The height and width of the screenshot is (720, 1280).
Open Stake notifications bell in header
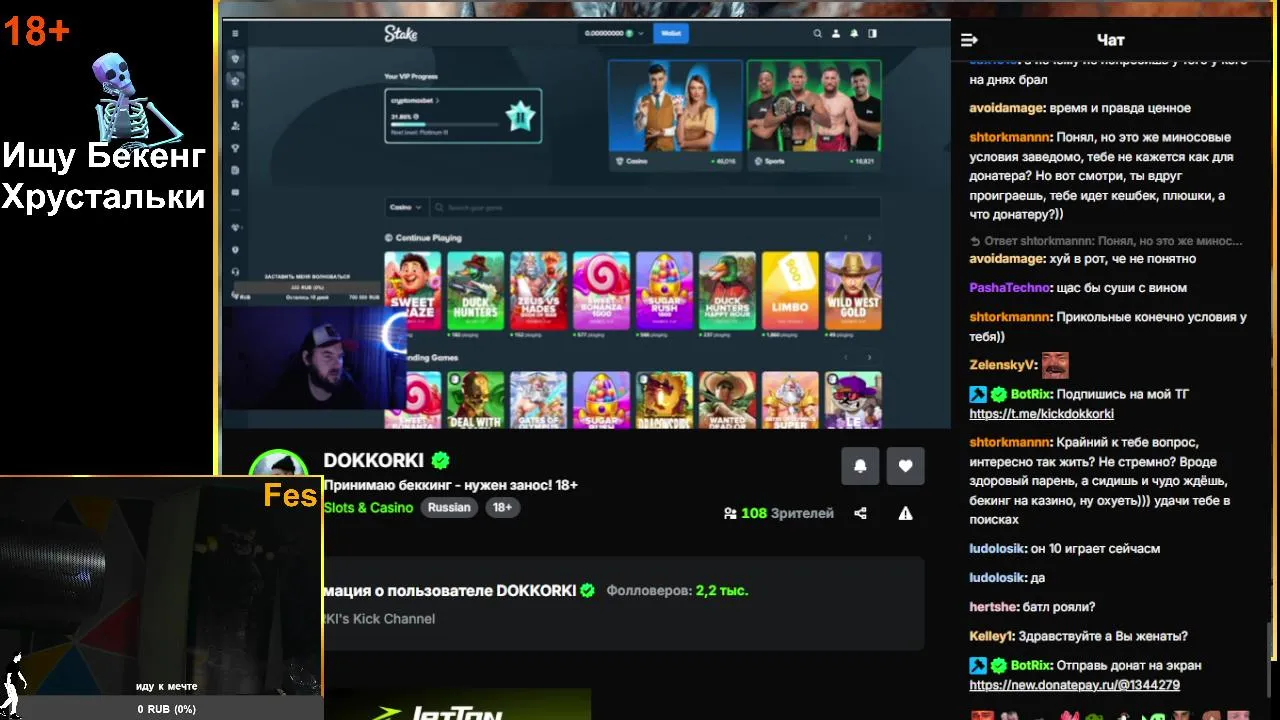(854, 33)
